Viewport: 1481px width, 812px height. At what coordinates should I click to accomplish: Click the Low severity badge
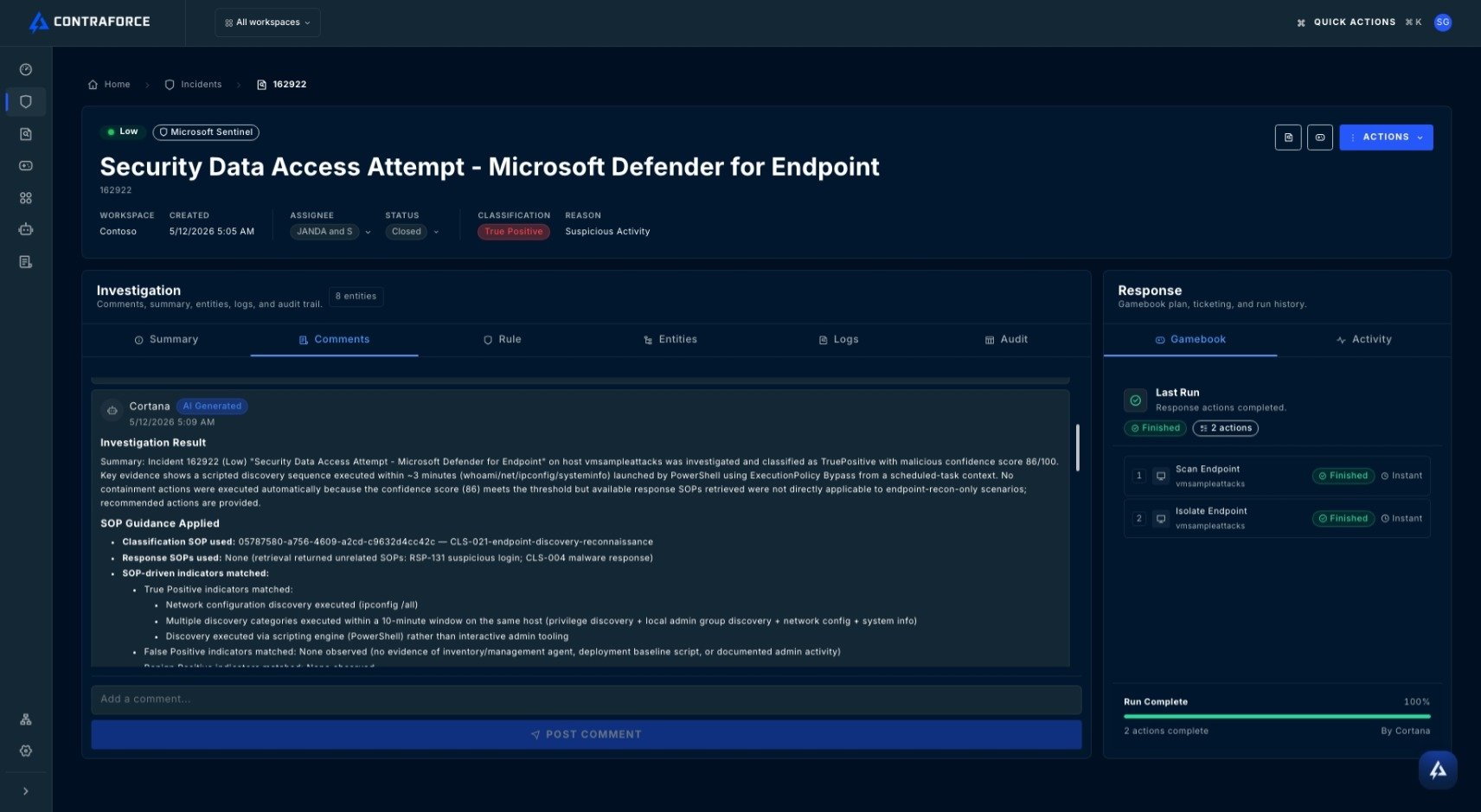pos(122,132)
